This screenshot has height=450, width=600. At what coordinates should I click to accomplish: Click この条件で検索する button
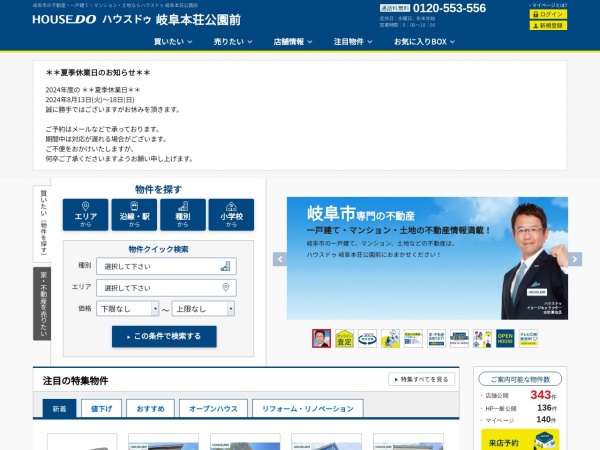click(x=164, y=336)
